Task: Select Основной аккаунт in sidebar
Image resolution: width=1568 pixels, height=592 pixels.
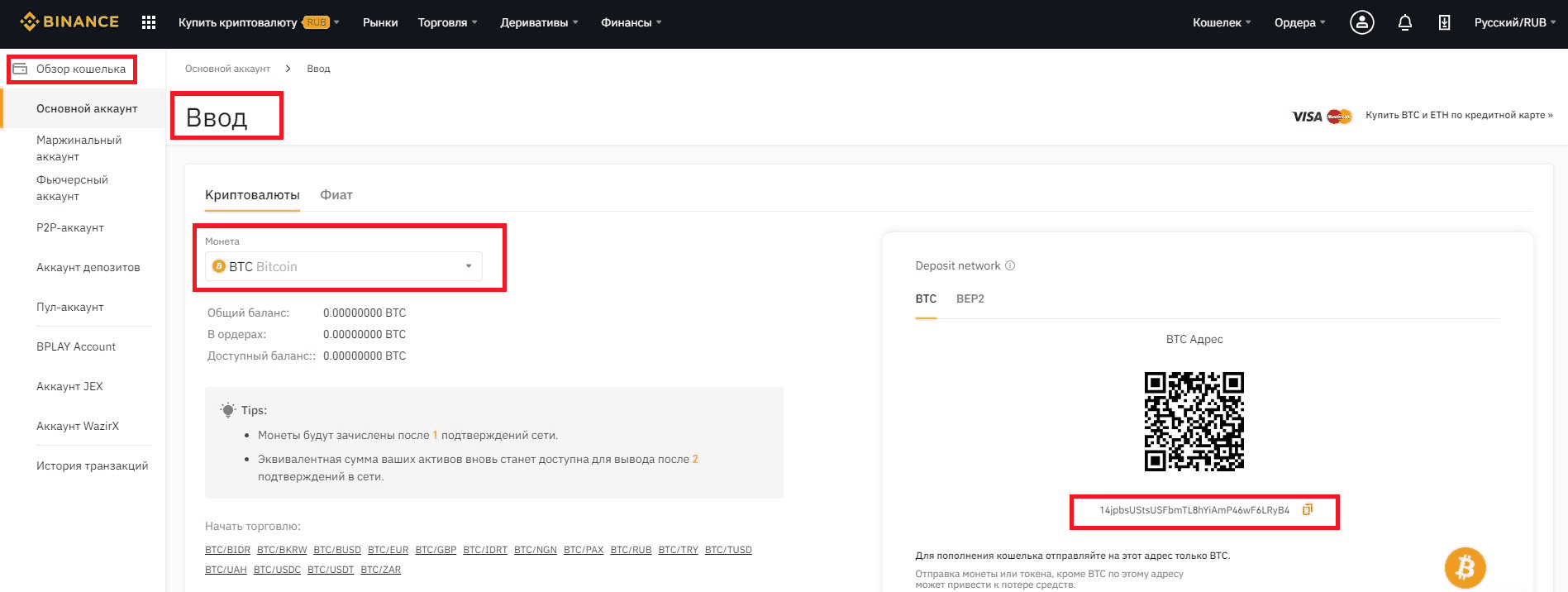Action: click(x=87, y=108)
